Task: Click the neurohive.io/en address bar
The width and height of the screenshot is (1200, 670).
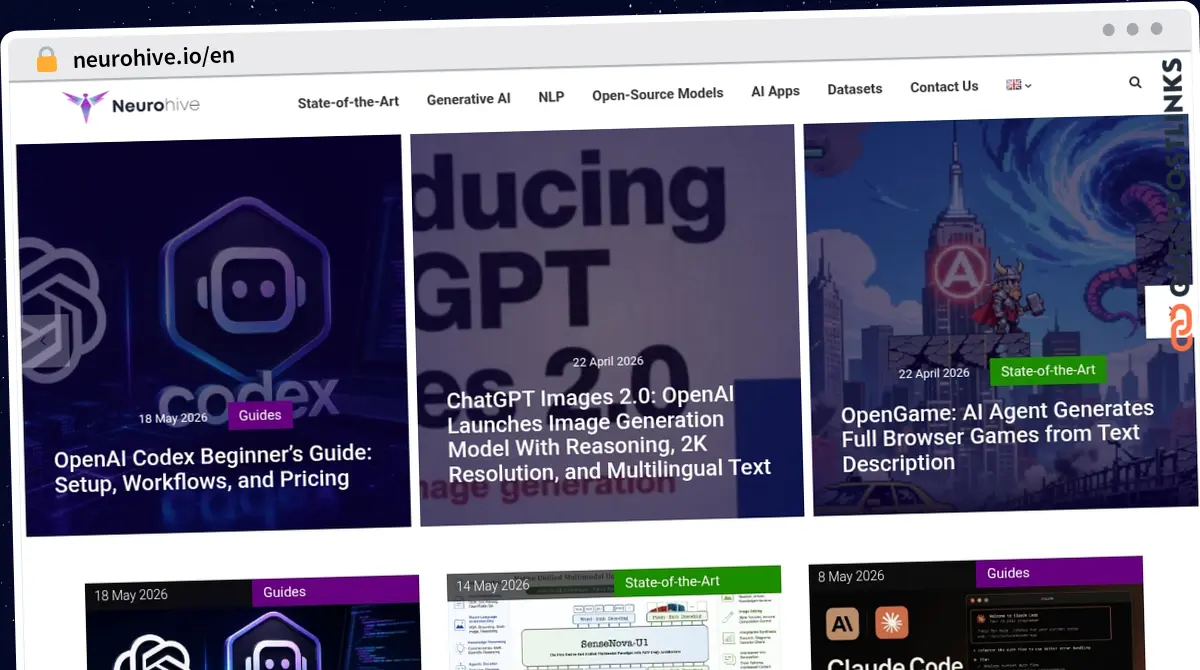Action: pos(154,57)
